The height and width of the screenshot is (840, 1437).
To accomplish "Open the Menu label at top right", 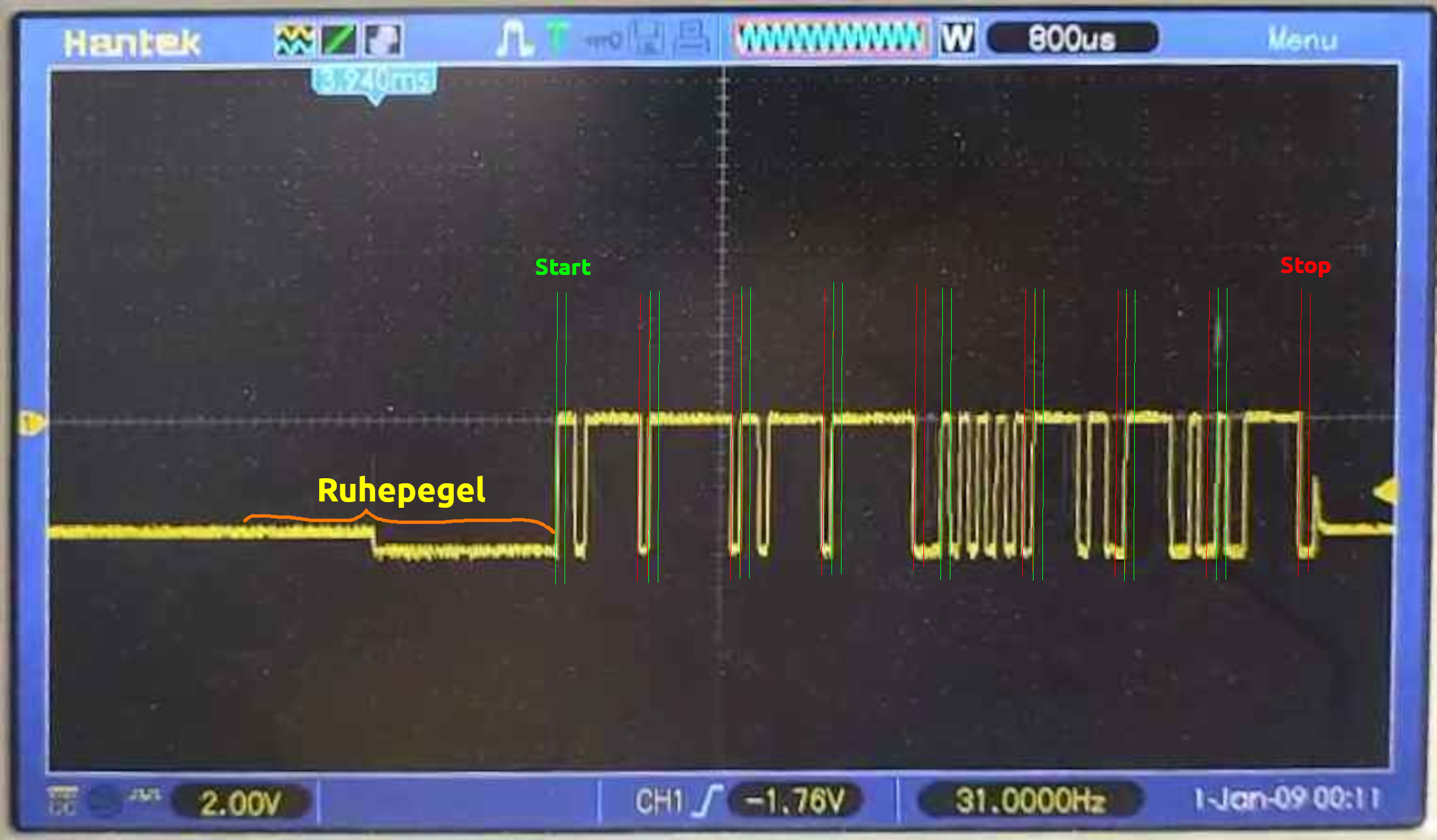I will pyautogui.click(x=1302, y=40).
